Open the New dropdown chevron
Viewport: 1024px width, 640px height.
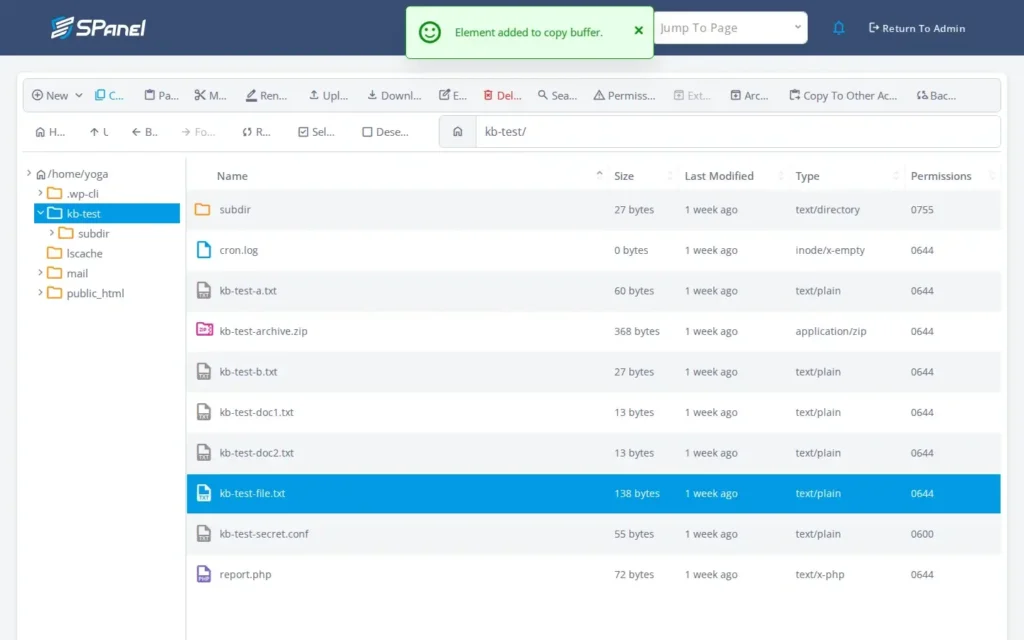point(79,95)
